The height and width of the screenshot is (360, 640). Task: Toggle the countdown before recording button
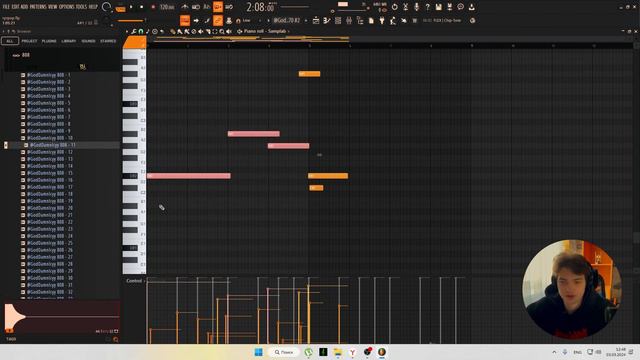click(x=207, y=7)
